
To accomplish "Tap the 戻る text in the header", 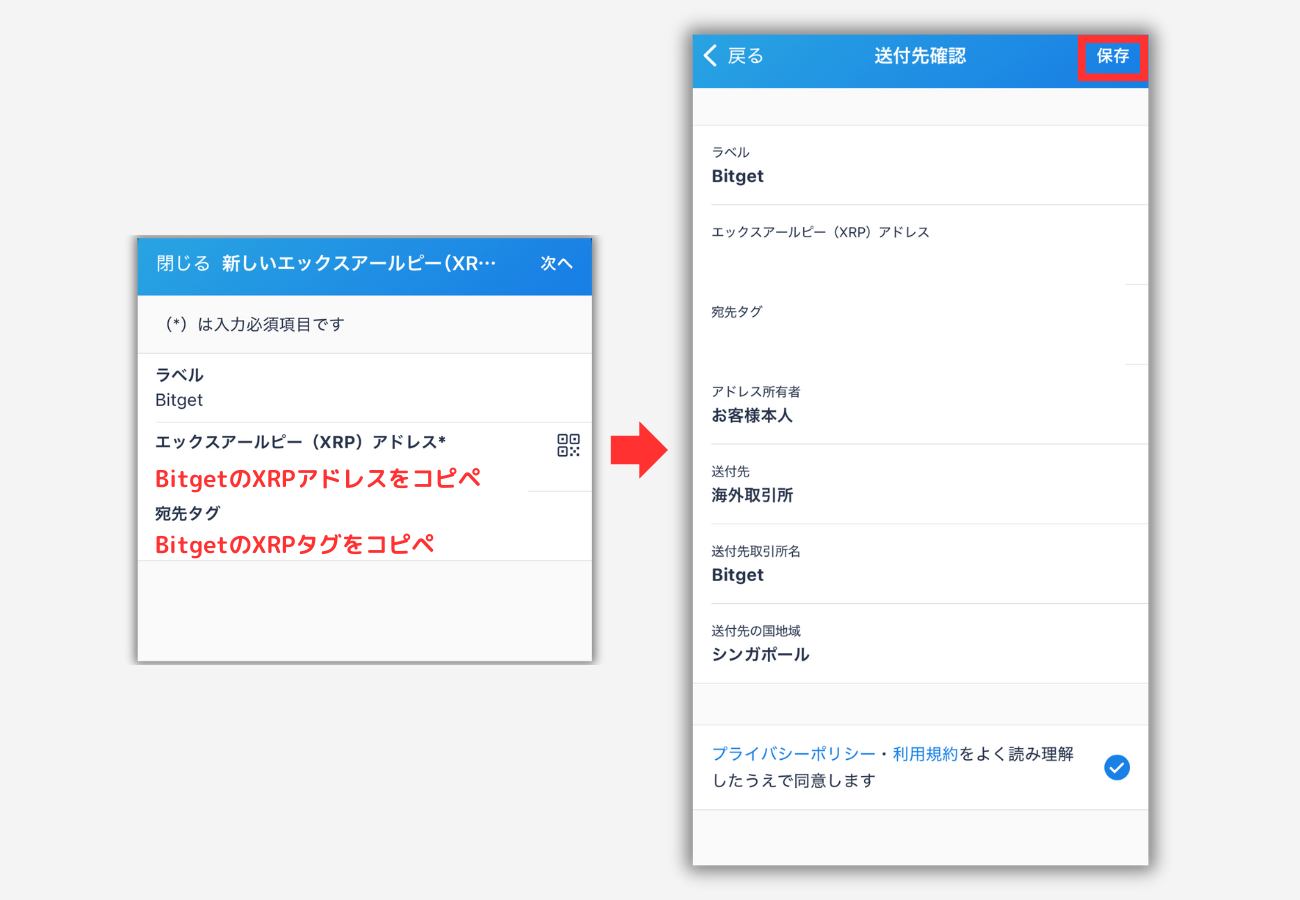I will point(745,56).
